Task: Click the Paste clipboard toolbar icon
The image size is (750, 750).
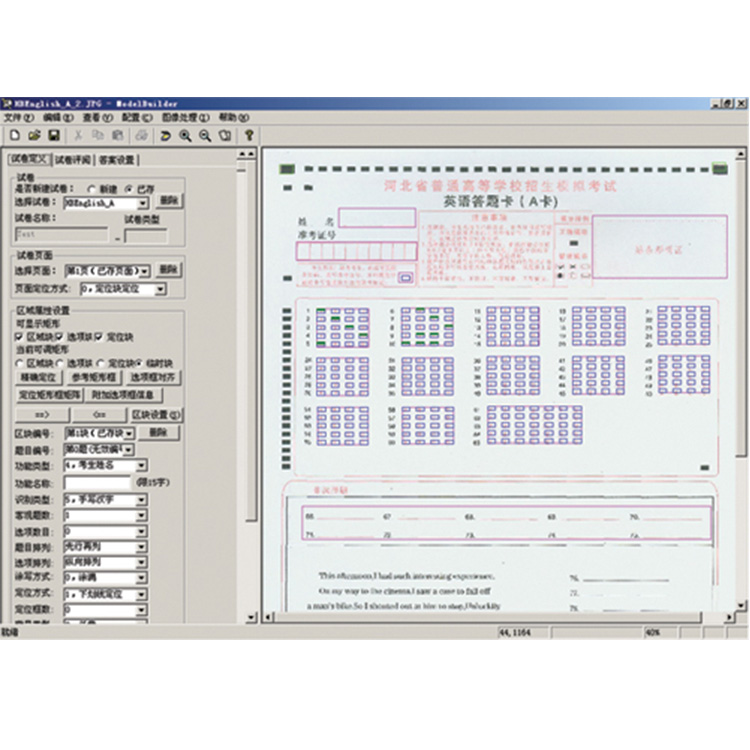Action: pos(118,135)
